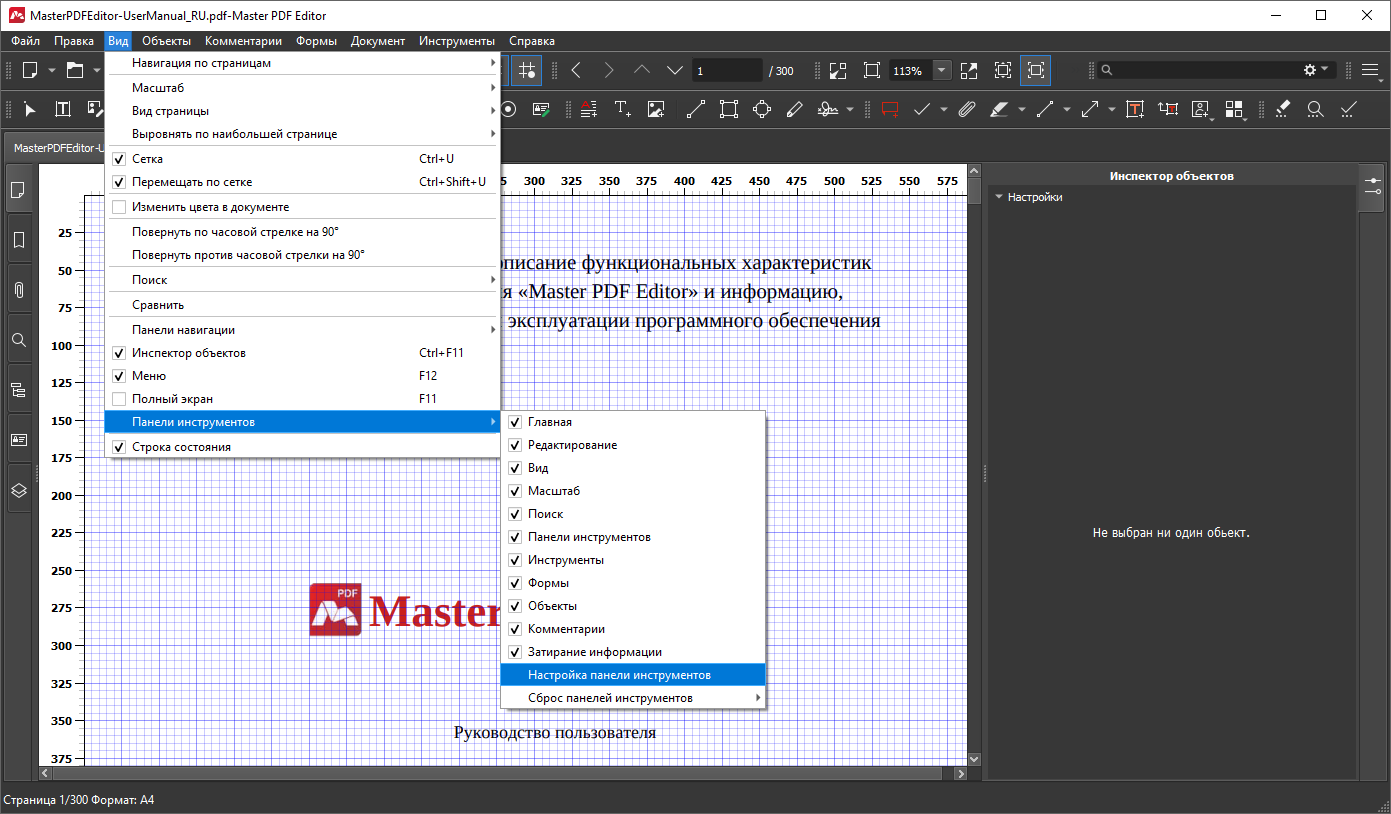1391x814 pixels.
Task: Click the next page down-arrow icon
Action: [x=675, y=71]
